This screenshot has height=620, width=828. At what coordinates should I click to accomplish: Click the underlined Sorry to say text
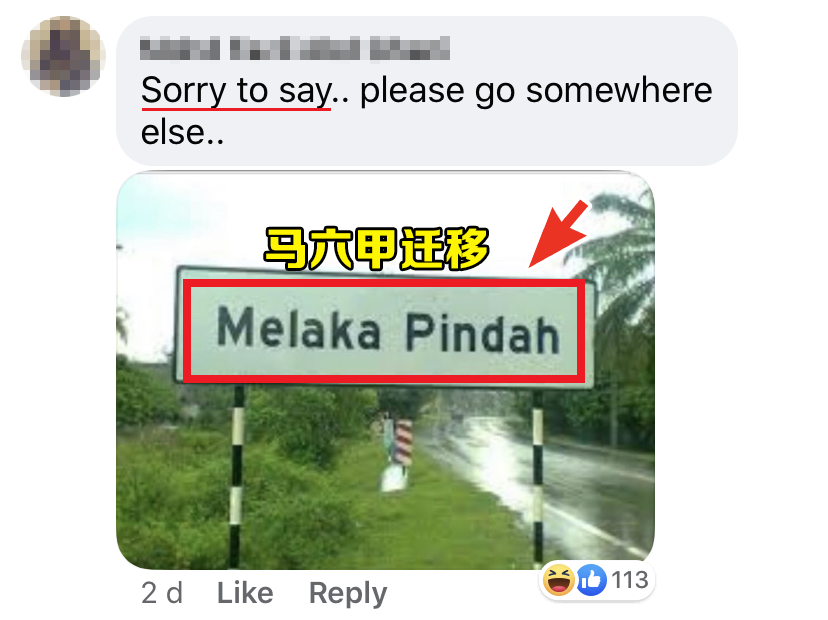point(236,90)
